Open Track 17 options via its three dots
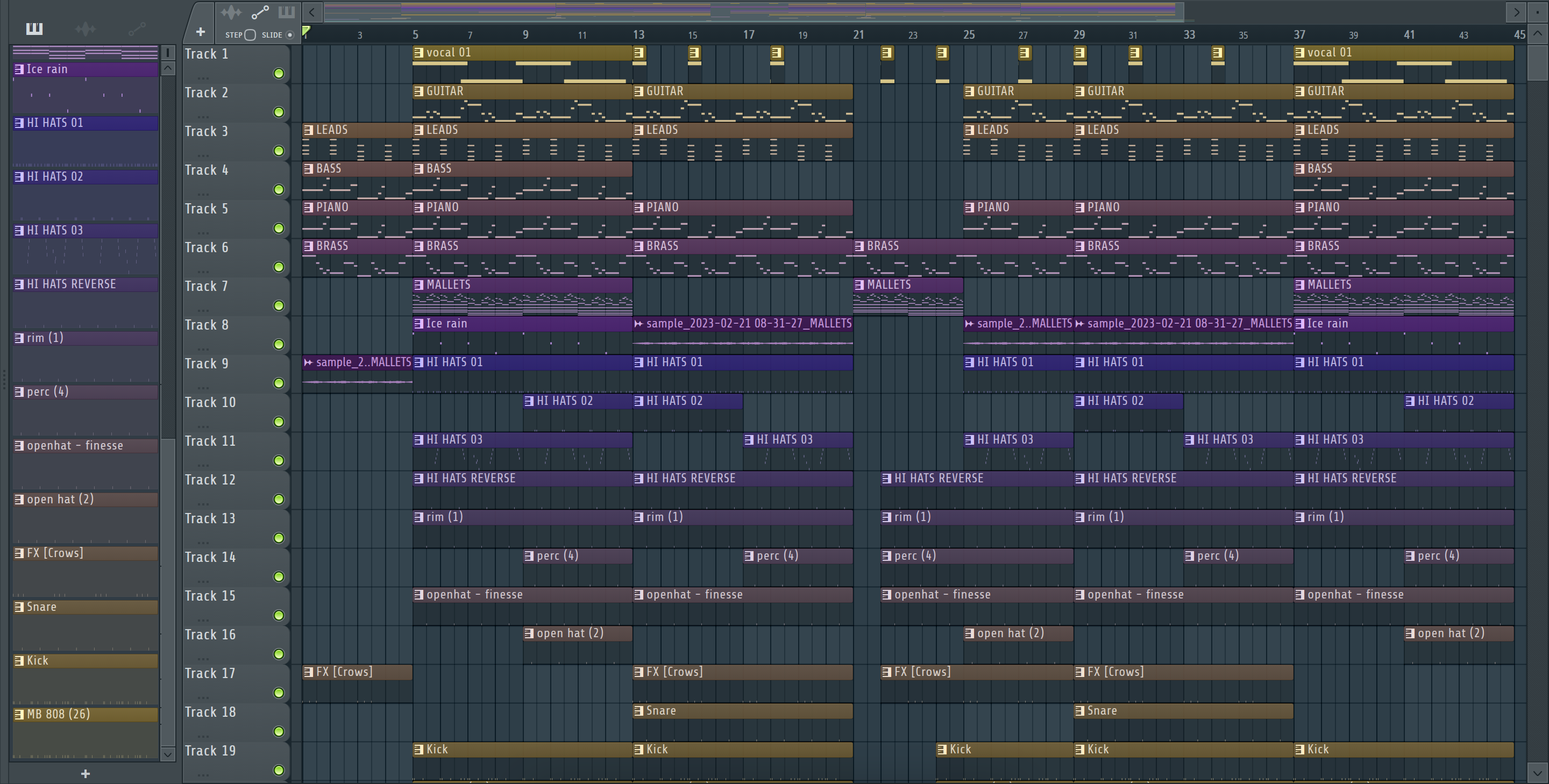 tap(203, 697)
